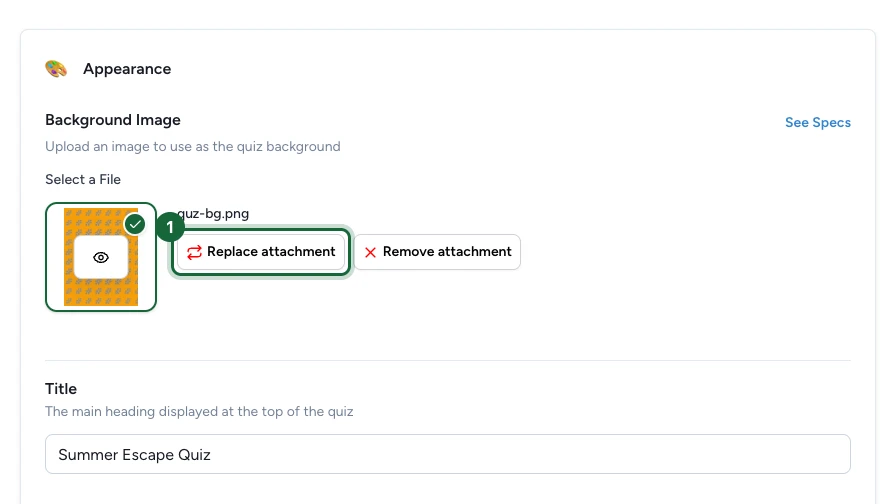
Task: Click the green-bordered file preview frame edge
Action: click(47, 257)
